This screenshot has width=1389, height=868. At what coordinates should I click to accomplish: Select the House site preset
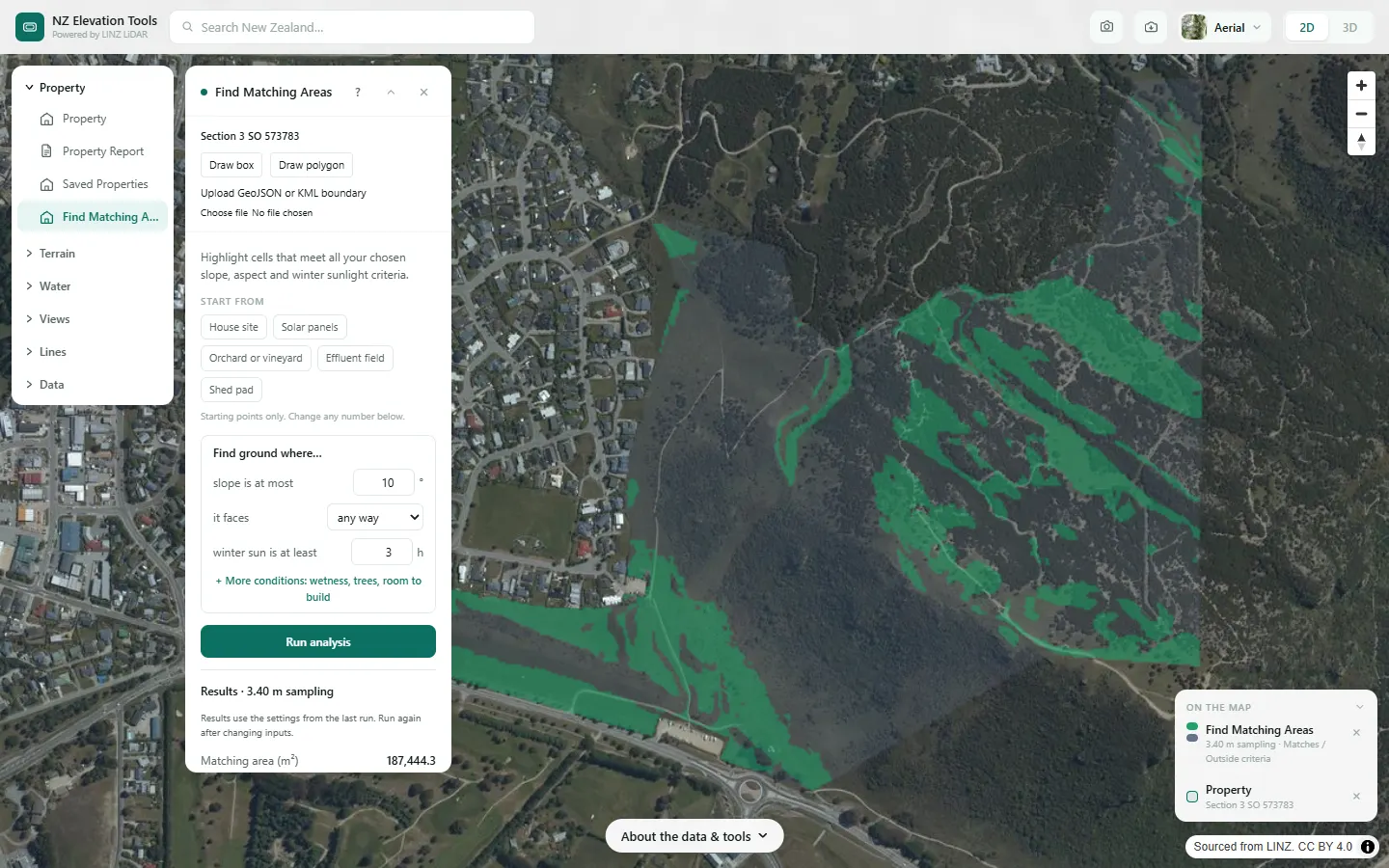(233, 327)
